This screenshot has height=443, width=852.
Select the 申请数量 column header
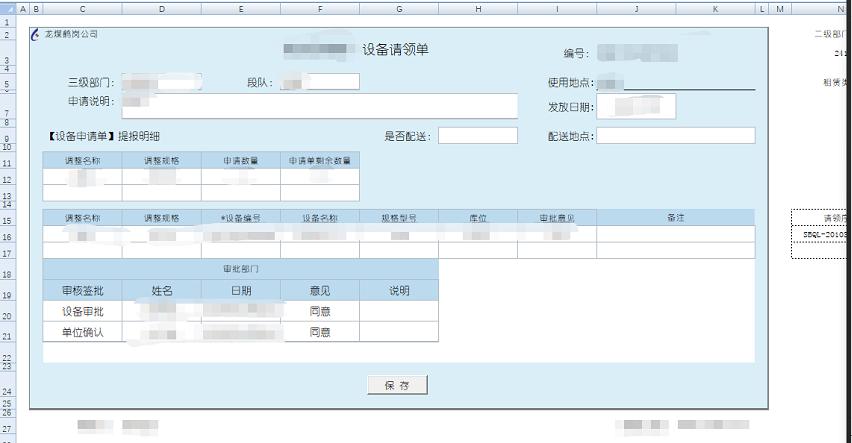(x=241, y=160)
